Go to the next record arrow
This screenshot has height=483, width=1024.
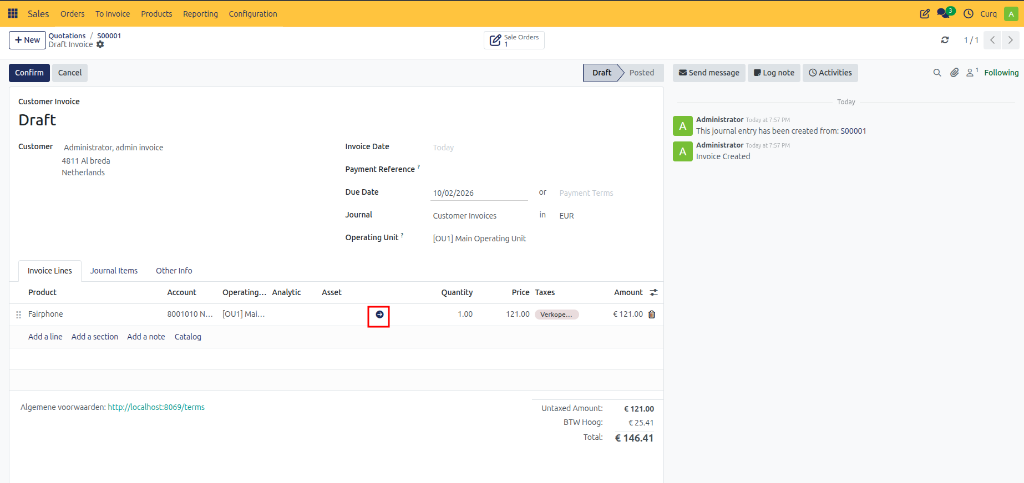coord(1010,40)
